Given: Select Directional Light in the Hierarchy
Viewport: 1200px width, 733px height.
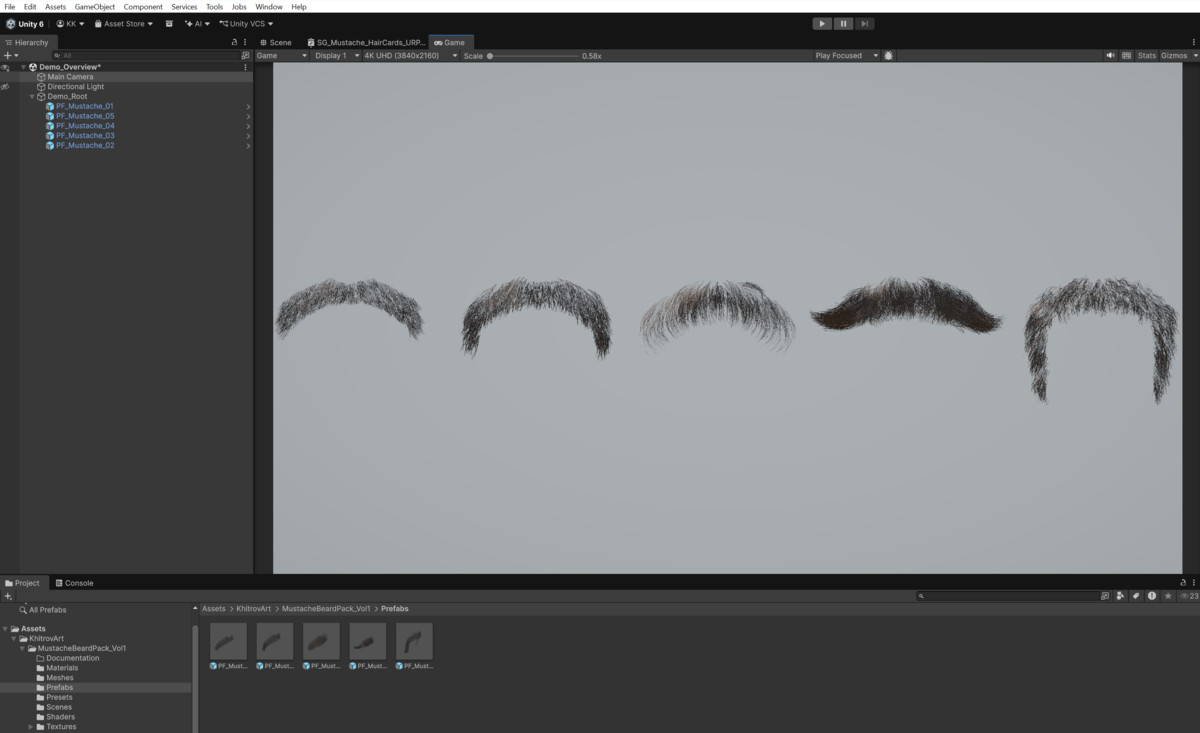Looking at the screenshot, I should 75,86.
